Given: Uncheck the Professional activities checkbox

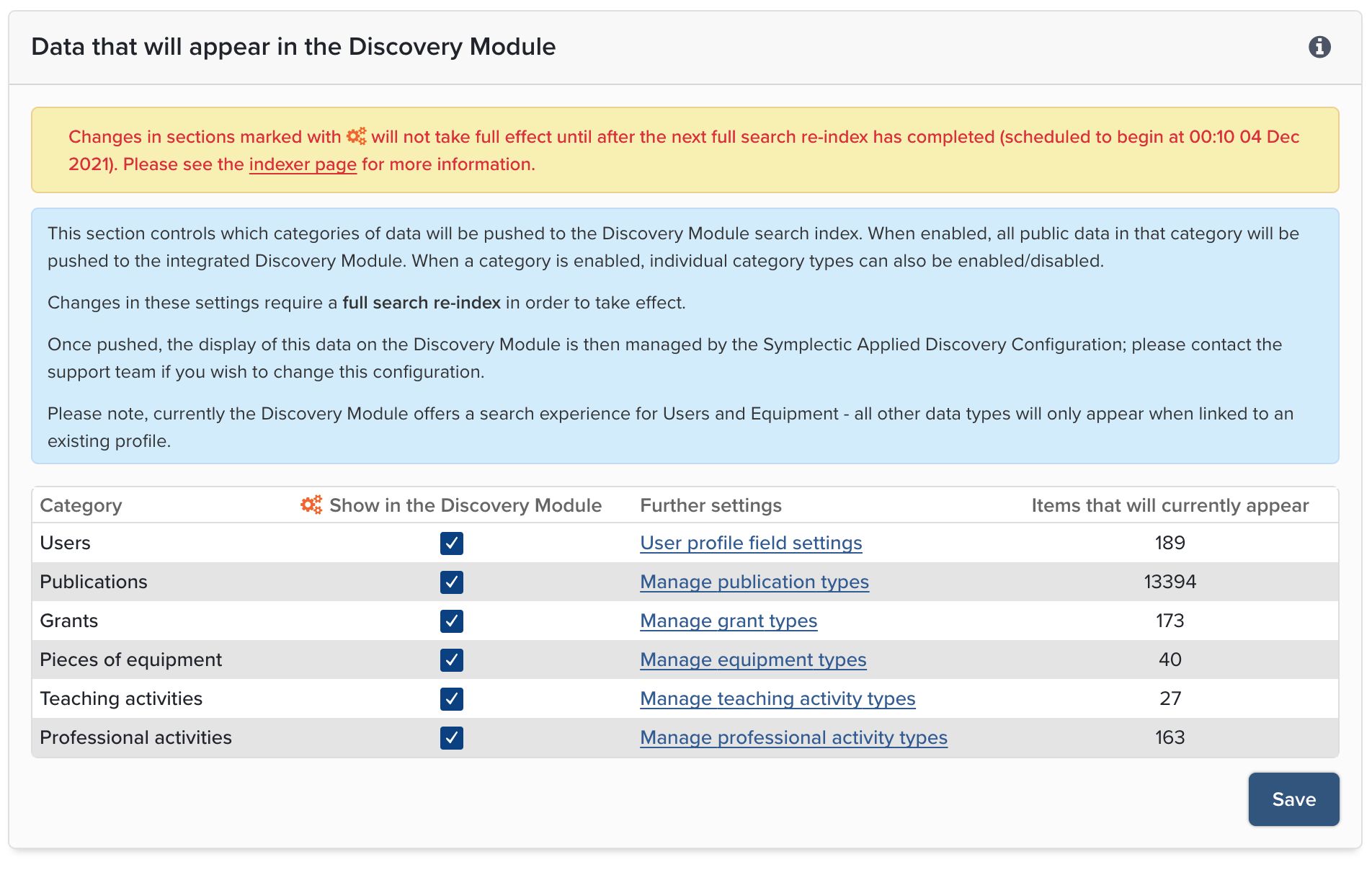Looking at the screenshot, I should (x=451, y=737).
